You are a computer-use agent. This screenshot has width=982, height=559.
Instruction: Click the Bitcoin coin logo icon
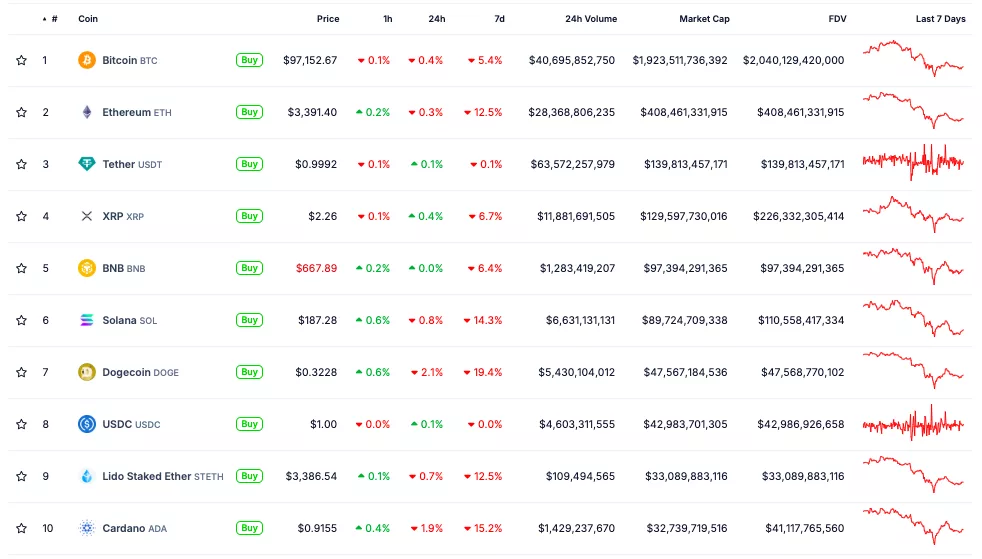tap(87, 60)
